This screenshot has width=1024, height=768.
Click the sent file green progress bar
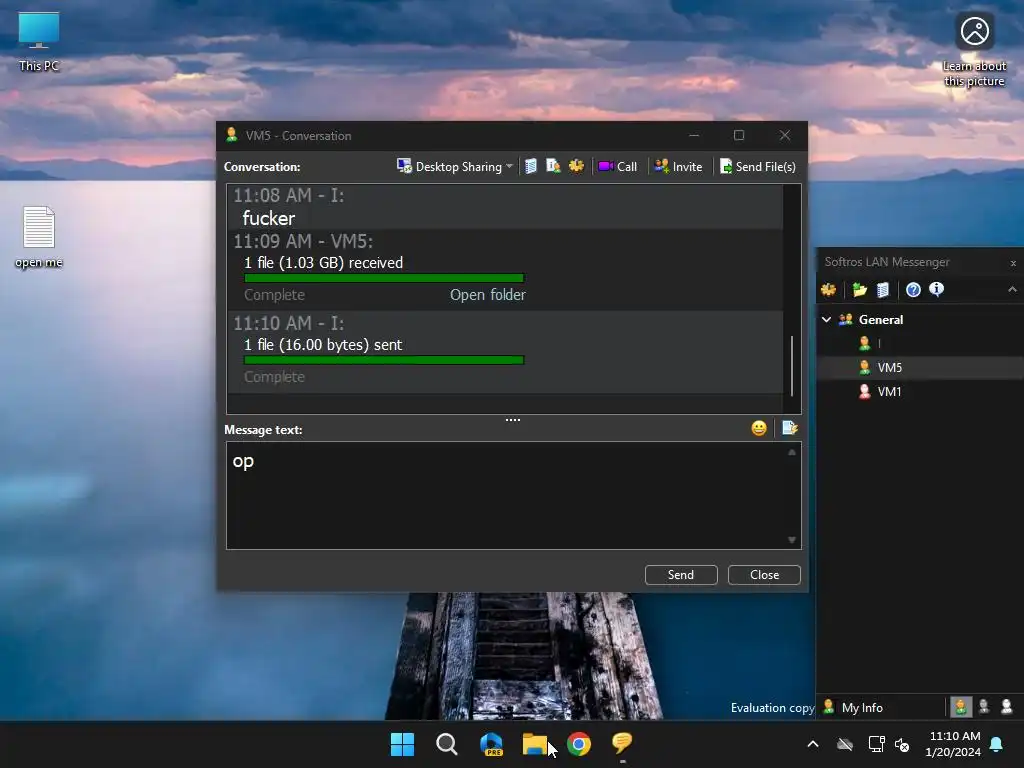(384, 360)
